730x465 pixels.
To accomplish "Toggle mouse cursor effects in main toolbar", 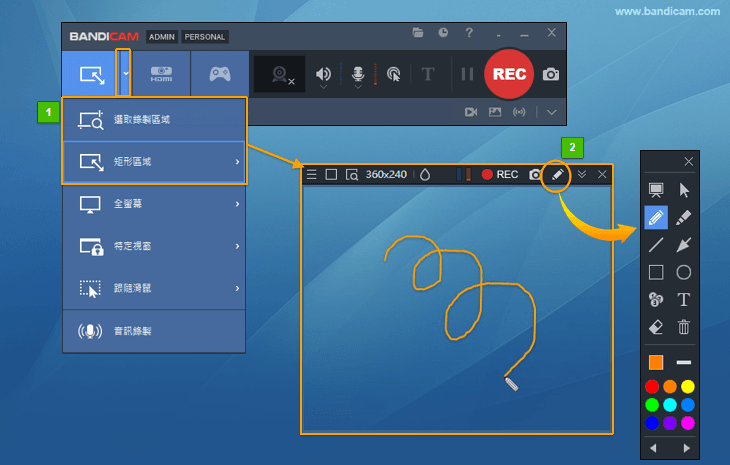I will 394,74.
